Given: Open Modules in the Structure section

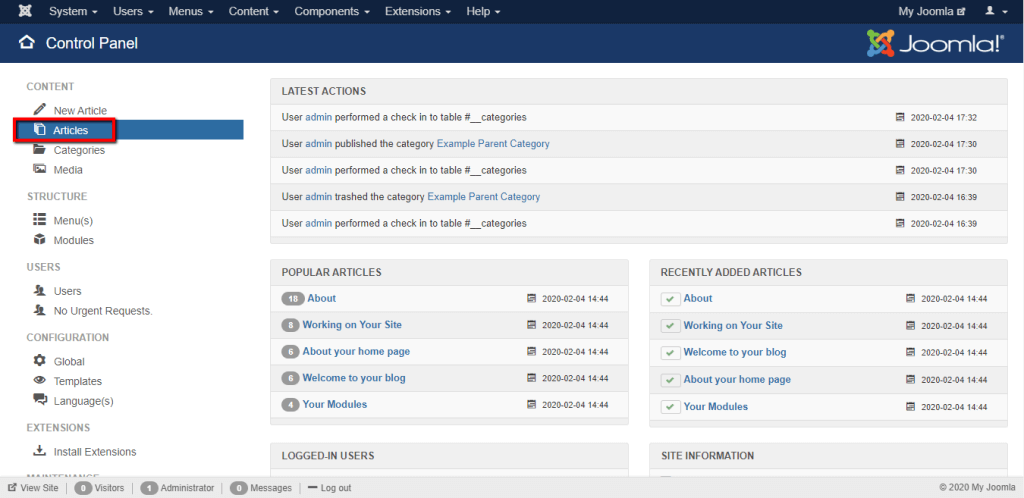Looking at the screenshot, I should (x=73, y=240).
